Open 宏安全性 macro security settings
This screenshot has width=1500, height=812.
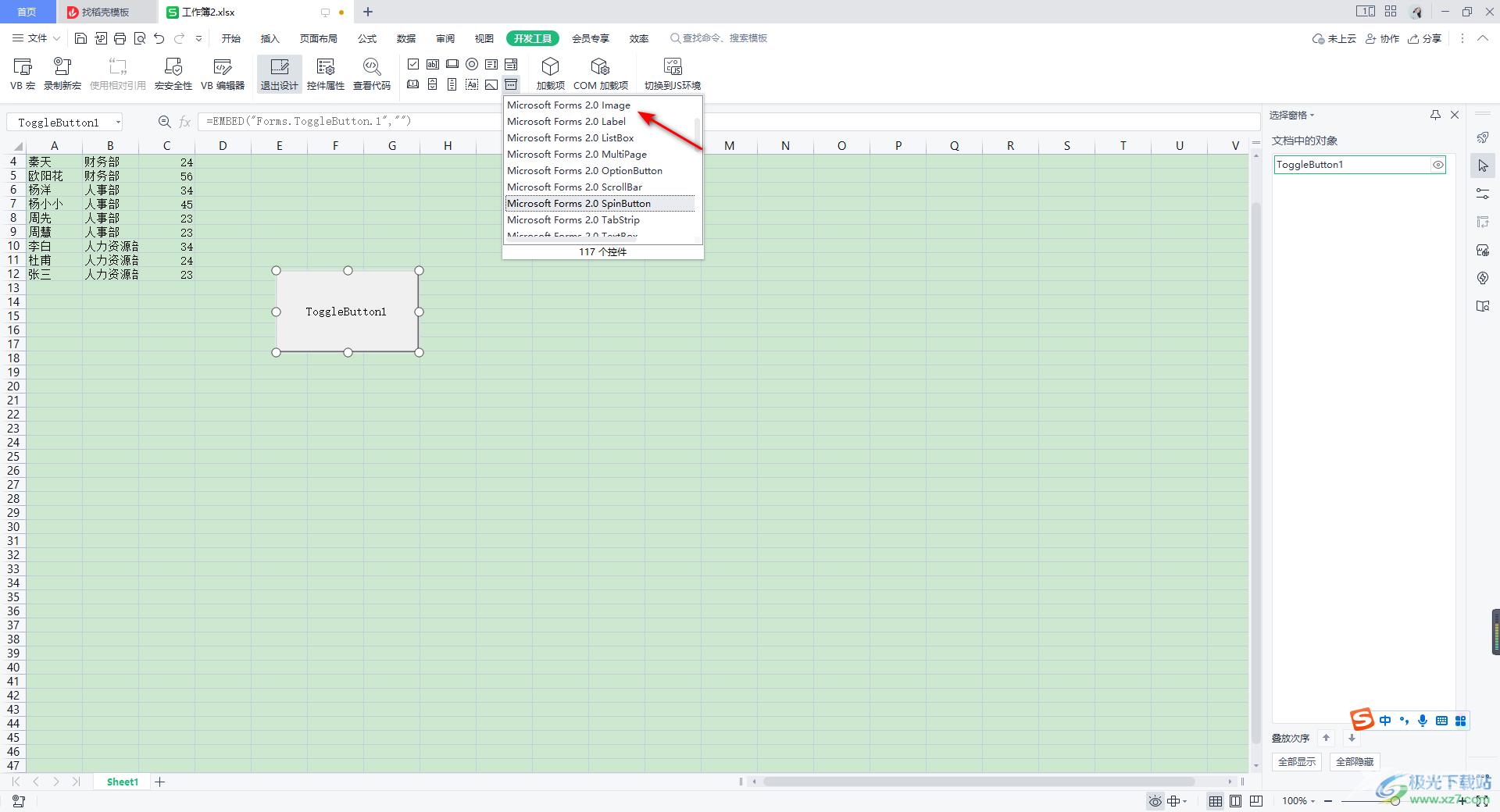pos(173,74)
